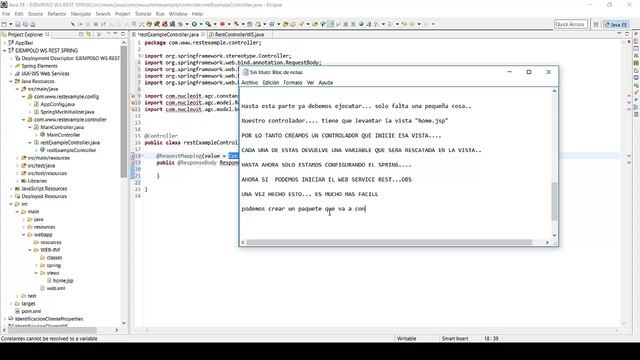Select Deployed Resources node
Screen dimensions: 640x360
pos(44,196)
